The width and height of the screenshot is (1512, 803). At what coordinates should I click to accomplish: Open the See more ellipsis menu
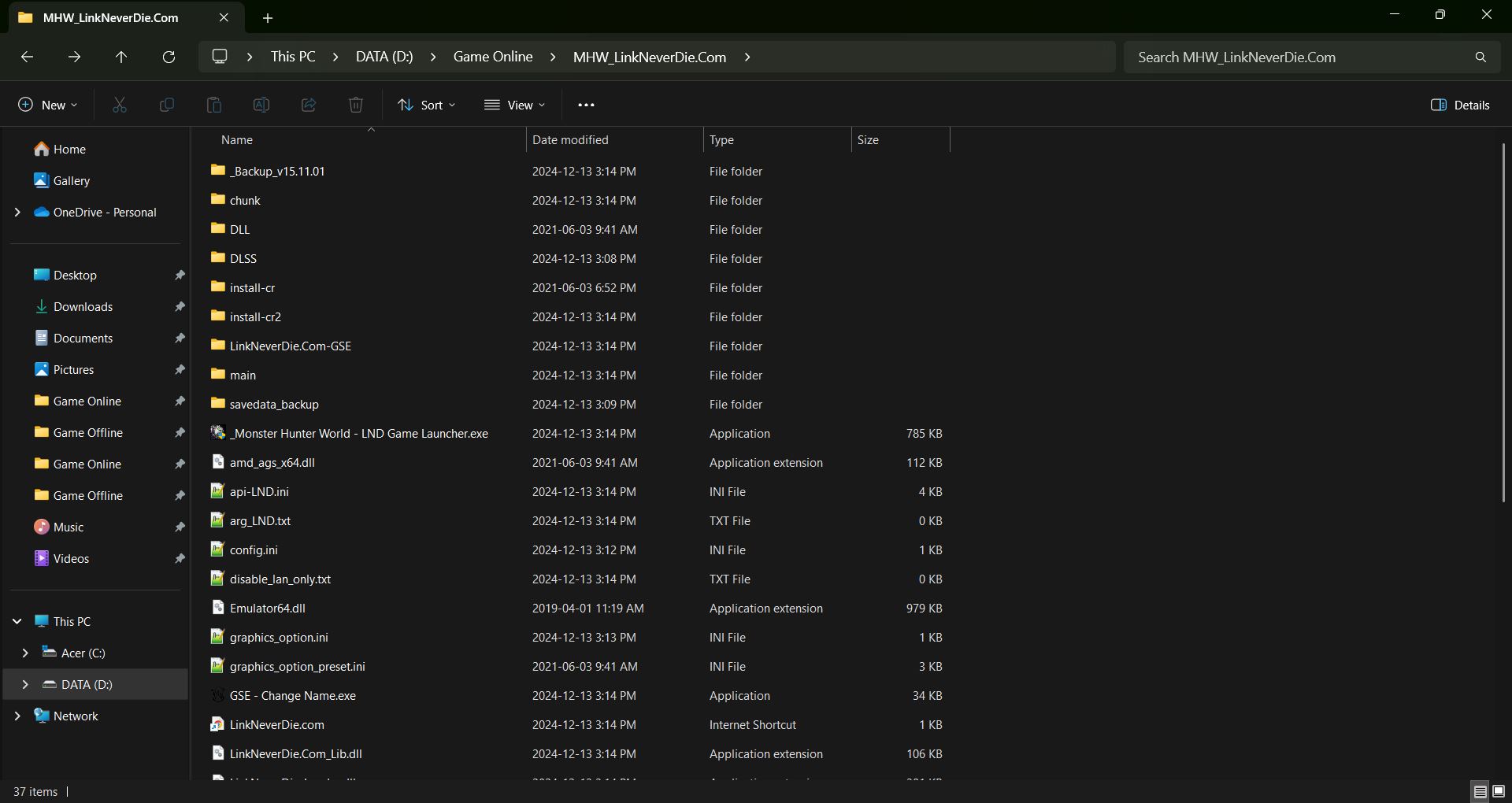coord(586,105)
